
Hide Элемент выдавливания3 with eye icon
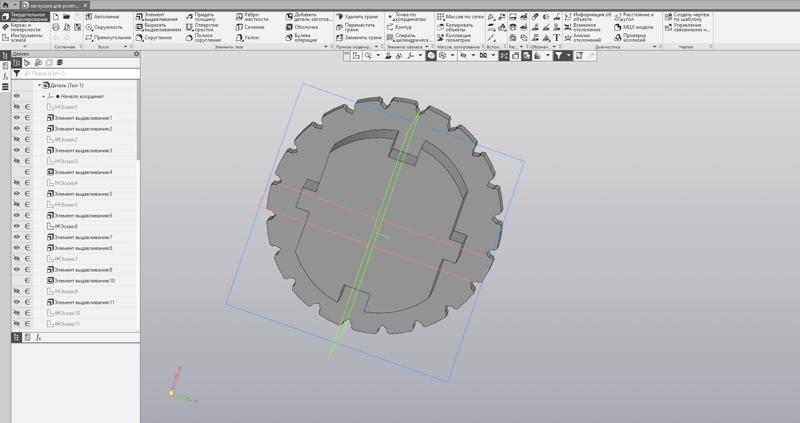coord(17,151)
